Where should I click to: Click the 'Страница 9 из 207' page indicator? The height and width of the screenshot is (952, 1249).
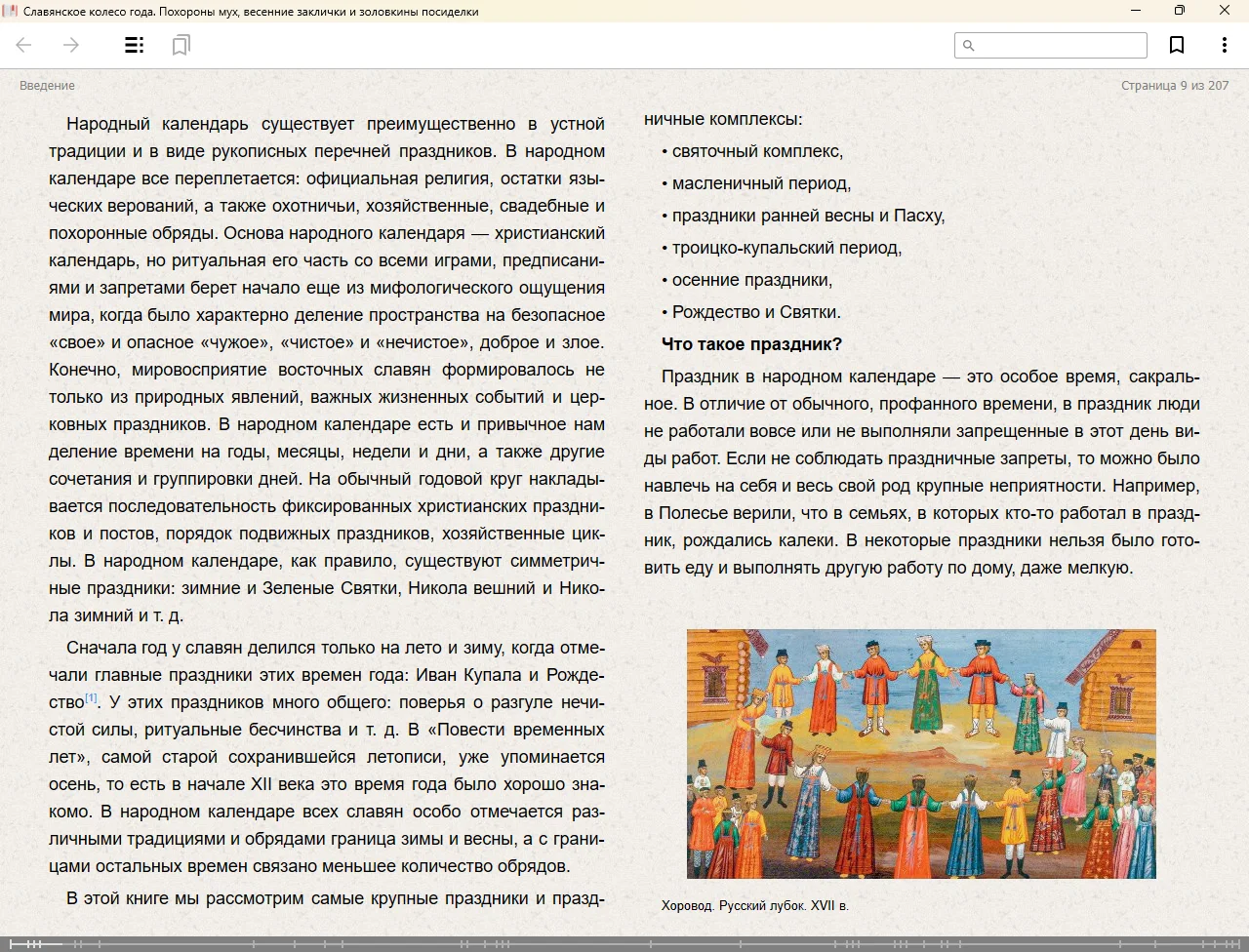1174,86
